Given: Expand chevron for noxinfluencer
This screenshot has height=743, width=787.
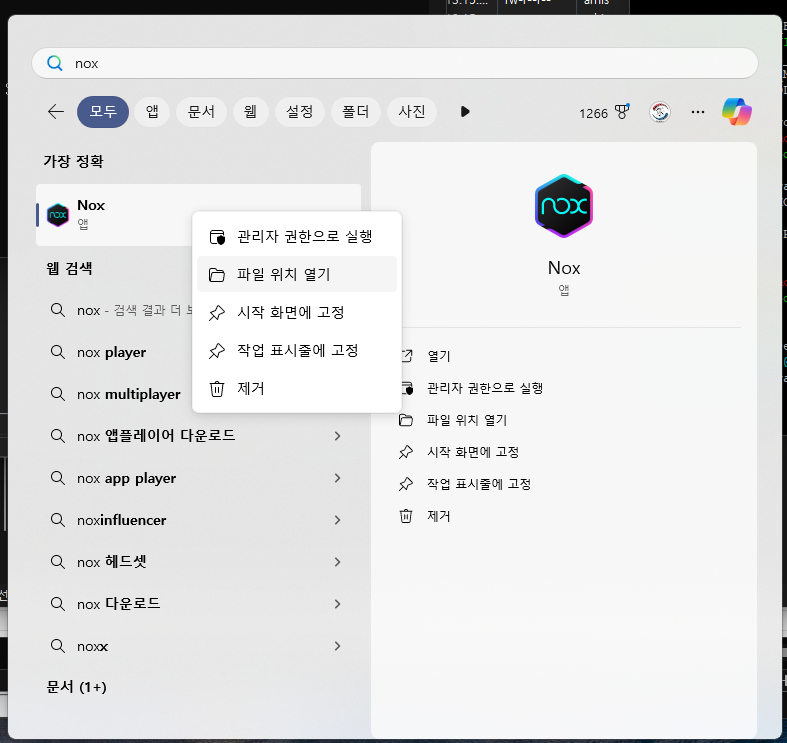Looking at the screenshot, I should point(337,520).
